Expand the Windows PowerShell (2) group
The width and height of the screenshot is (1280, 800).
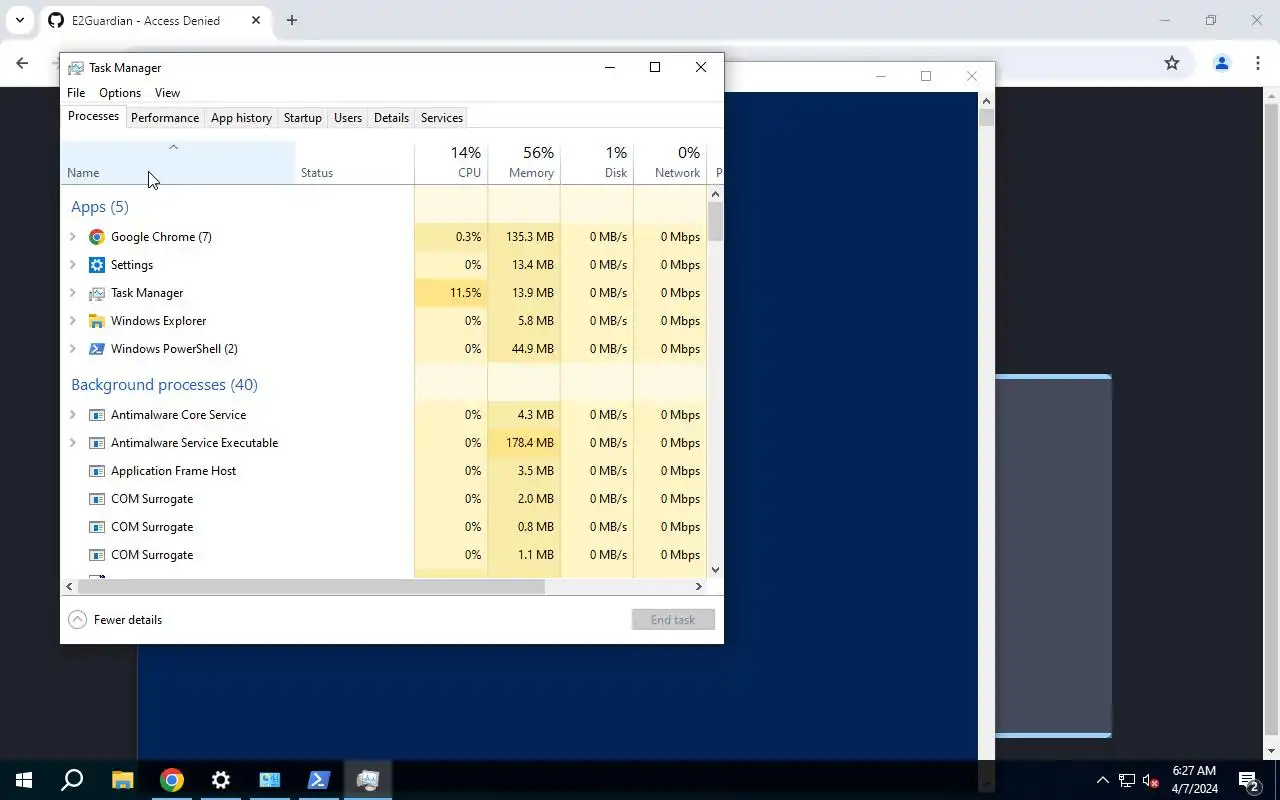(72, 349)
